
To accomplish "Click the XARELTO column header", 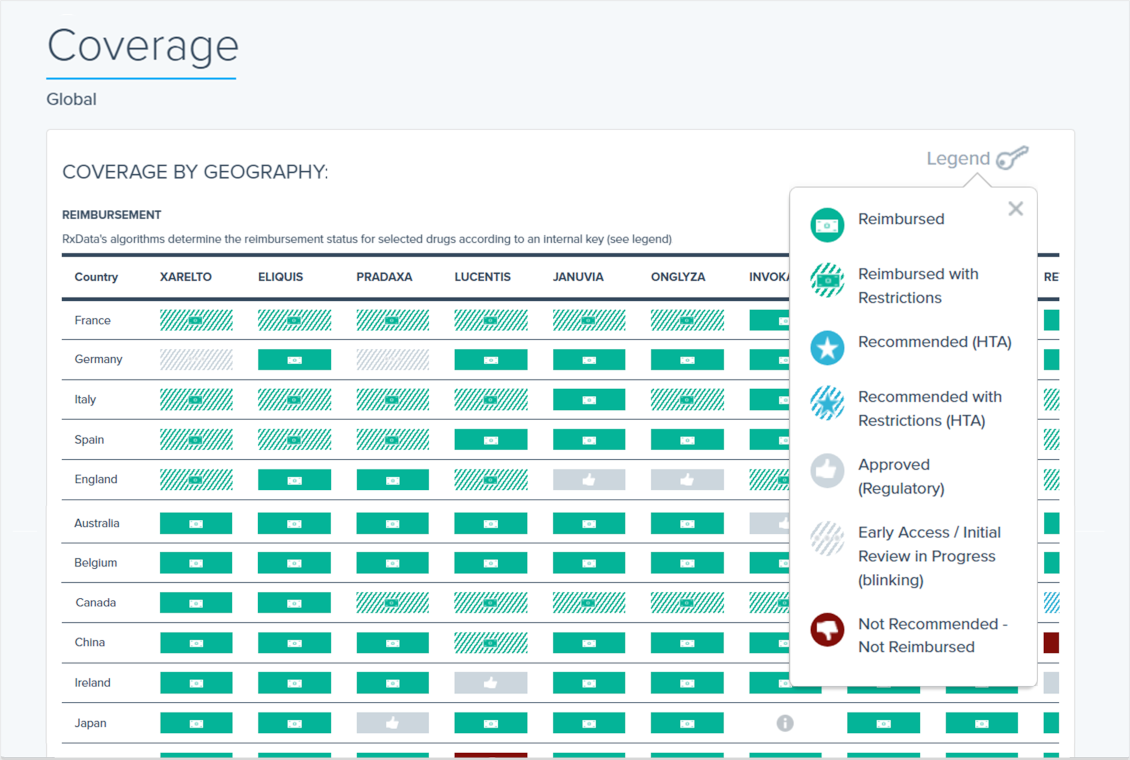I will 186,277.
